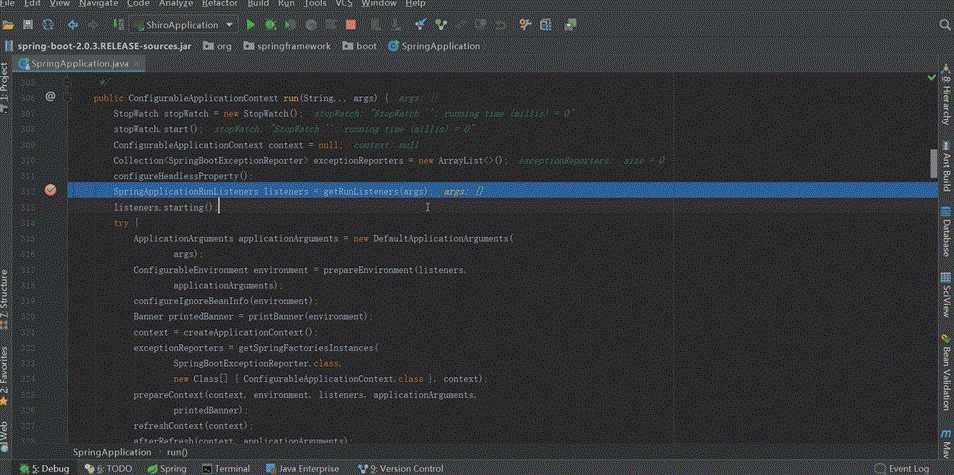
Task: Open the File menu
Action: tap(7, 4)
